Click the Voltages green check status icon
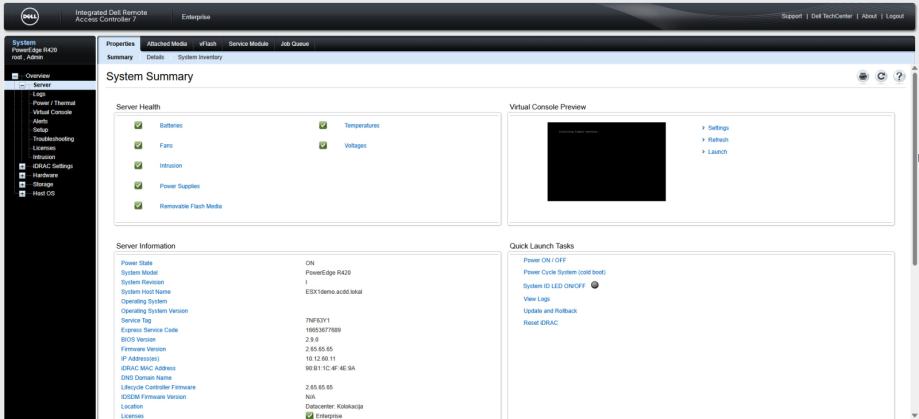 tap(323, 145)
